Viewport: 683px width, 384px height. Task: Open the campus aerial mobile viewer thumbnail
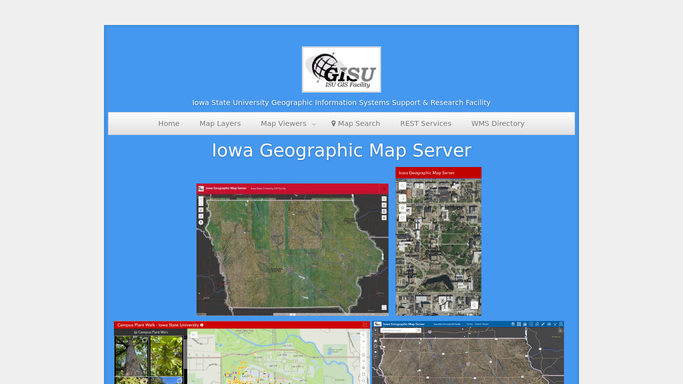pos(438,241)
